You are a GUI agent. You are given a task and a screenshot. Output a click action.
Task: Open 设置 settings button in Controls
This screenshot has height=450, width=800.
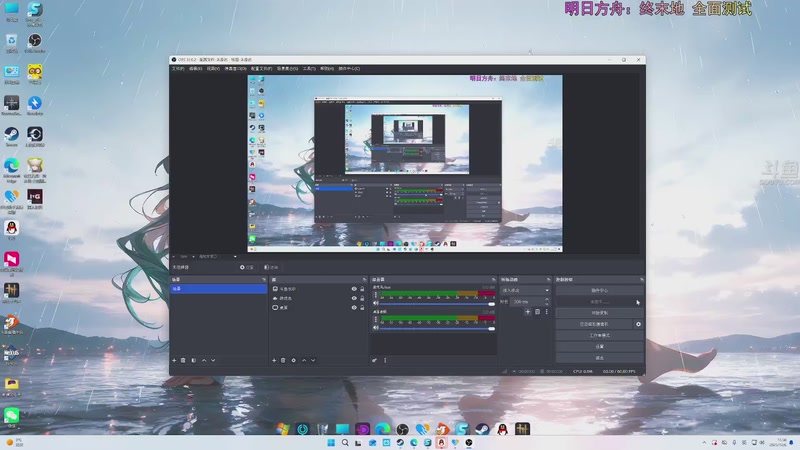[599, 346]
